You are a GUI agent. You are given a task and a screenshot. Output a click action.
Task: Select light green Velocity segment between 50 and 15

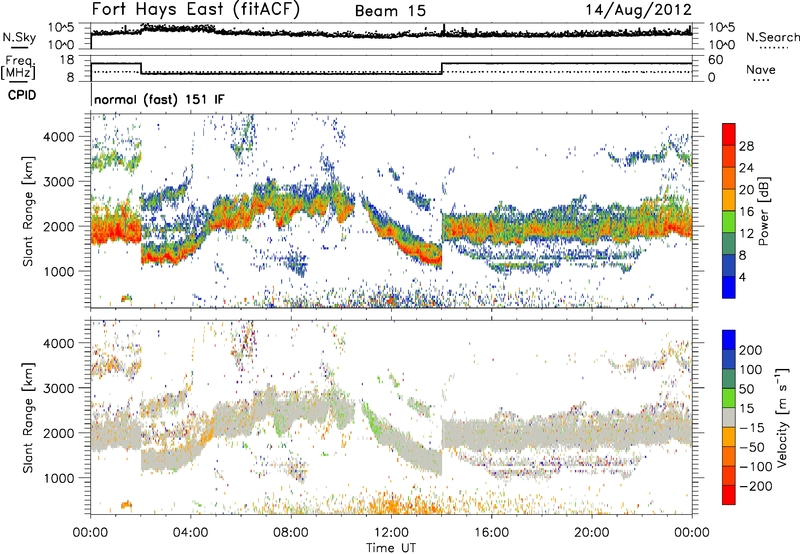pyautogui.click(x=729, y=398)
